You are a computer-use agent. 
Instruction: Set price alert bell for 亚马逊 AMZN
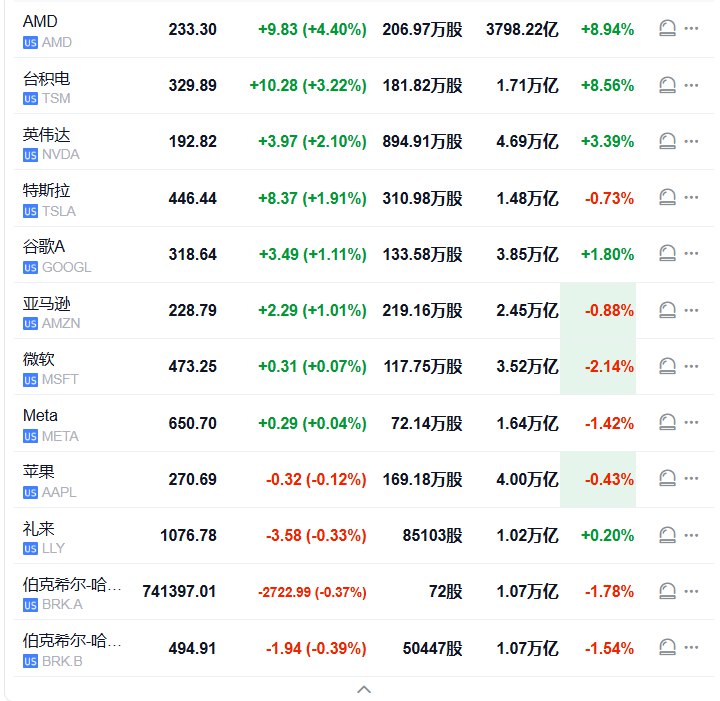point(667,310)
